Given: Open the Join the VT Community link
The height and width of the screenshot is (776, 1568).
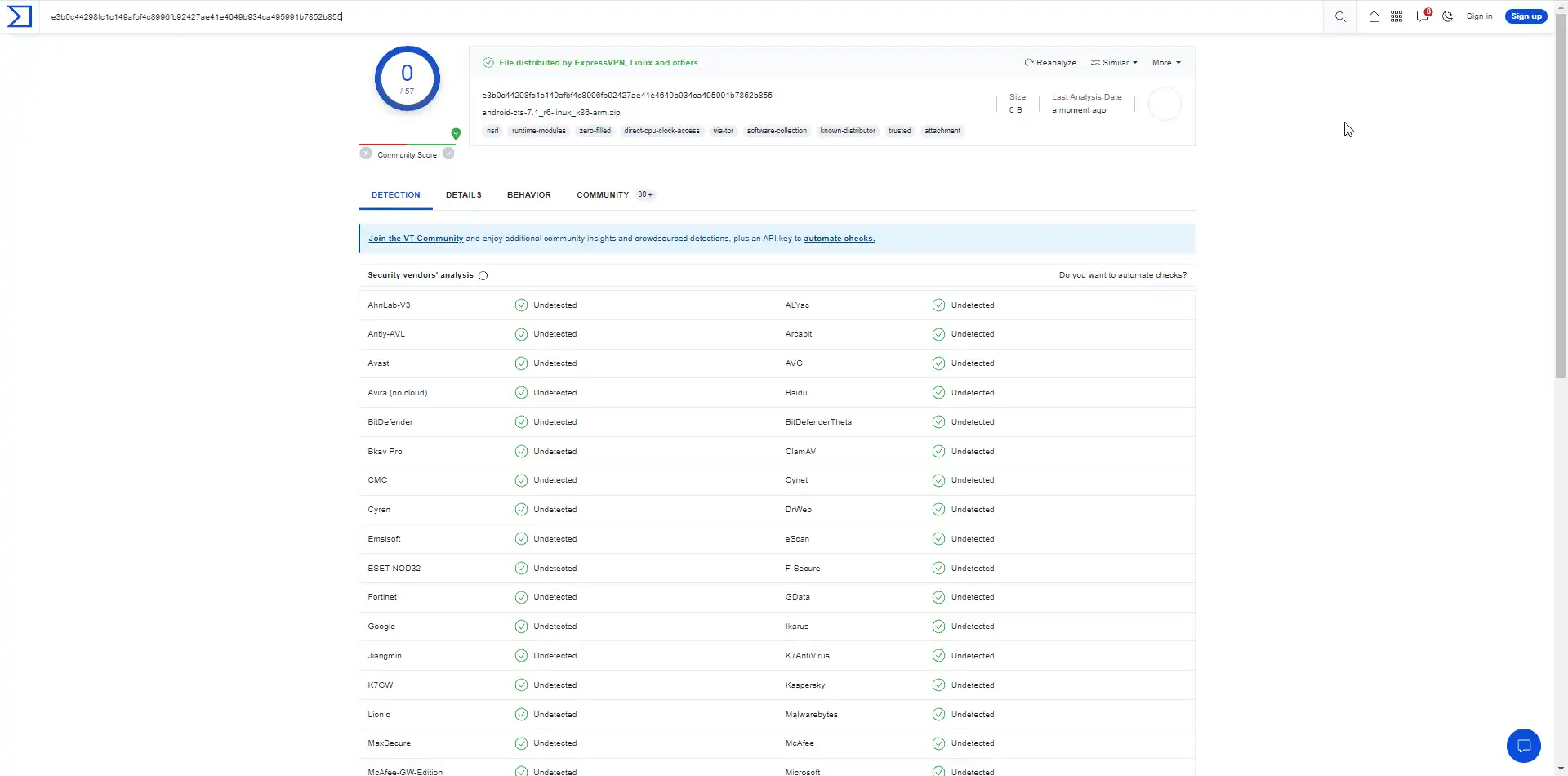Looking at the screenshot, I should click(x=416, y=239).
